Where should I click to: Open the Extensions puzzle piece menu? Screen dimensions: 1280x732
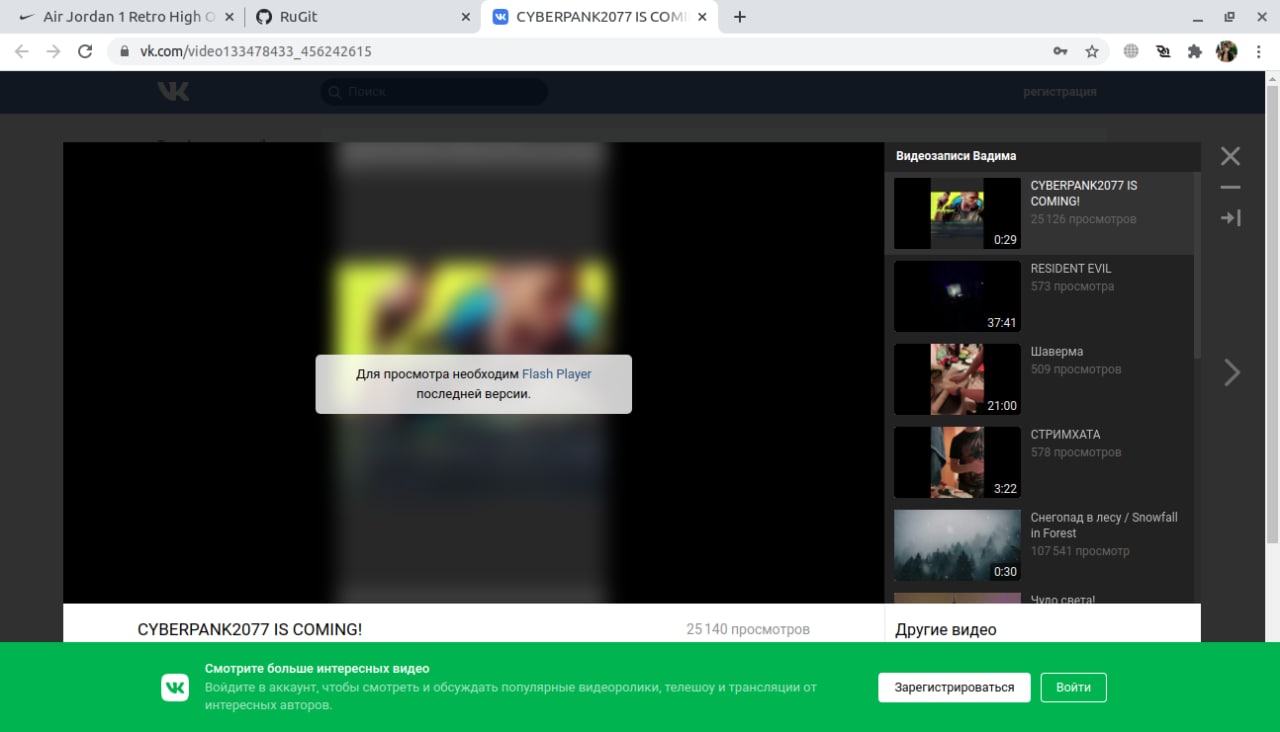tap(1194, 51)
